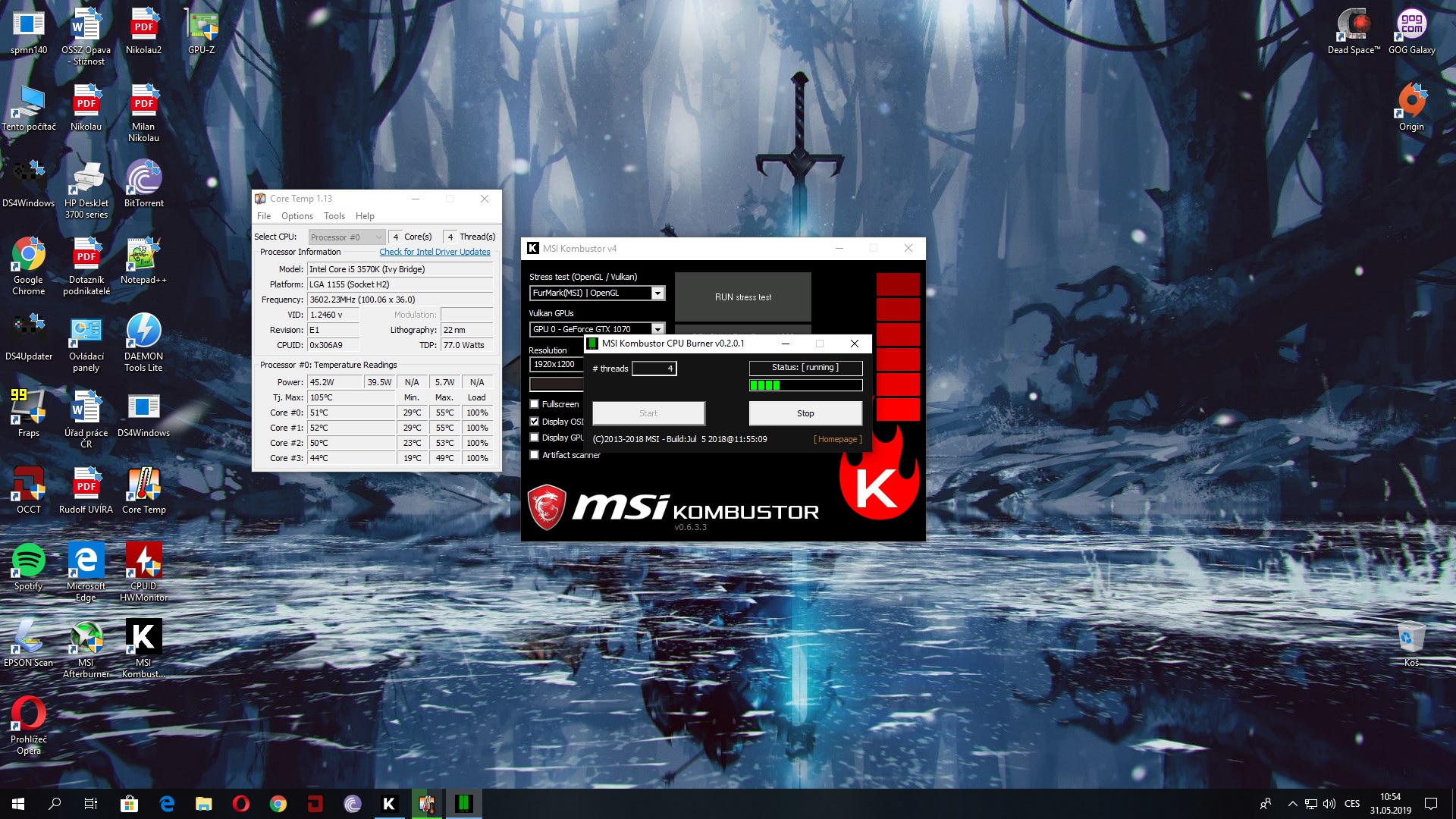Click the Platform value LGA 1155
This screenshot has height=819, width=1456.
400,284
